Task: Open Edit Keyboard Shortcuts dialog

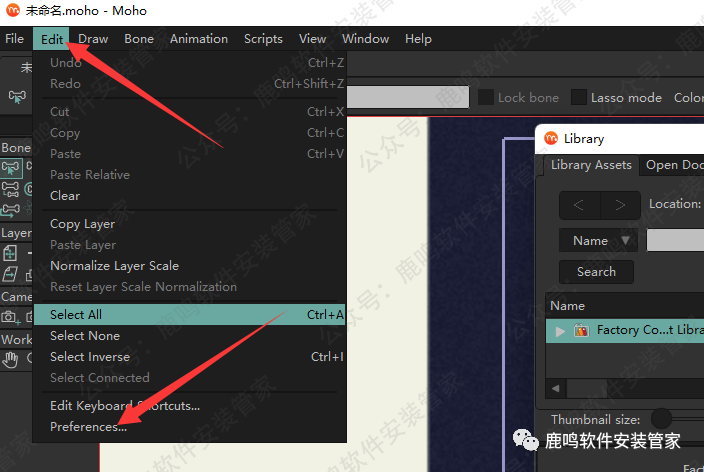Action: (x=189, y=406)
